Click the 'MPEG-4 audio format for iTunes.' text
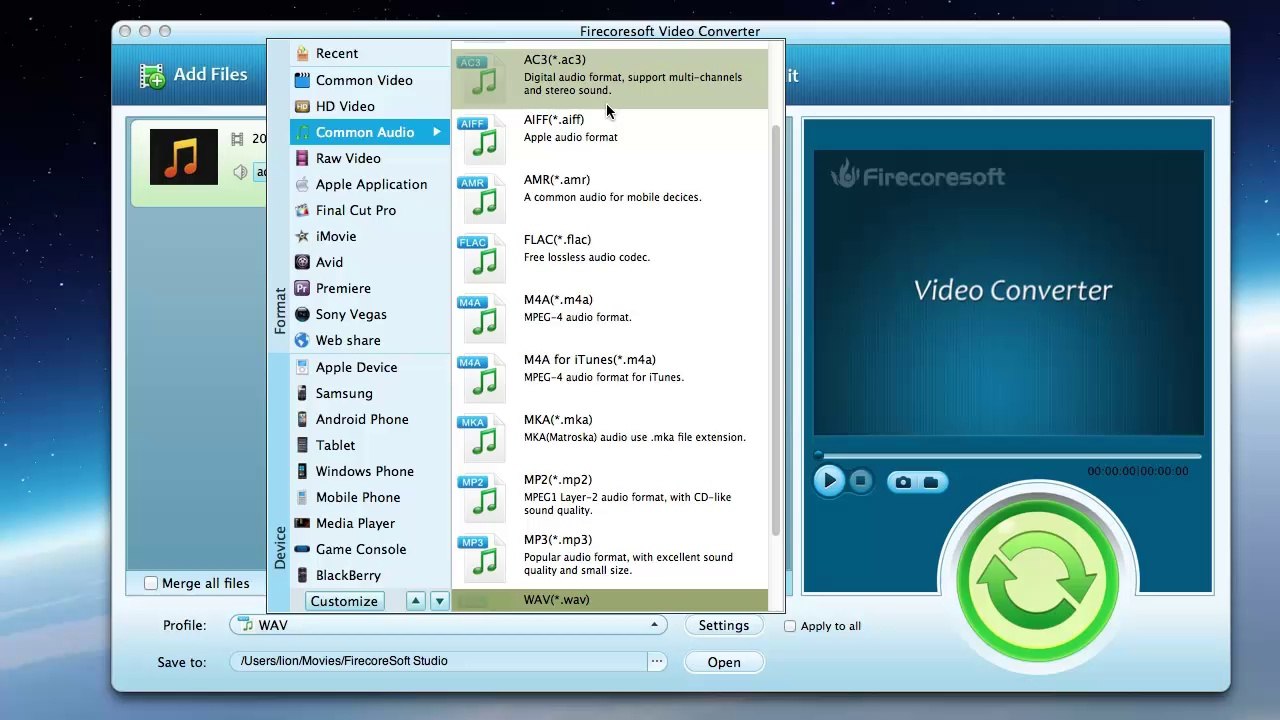Viewport: 1280px width, 720px height. [604, 377]
